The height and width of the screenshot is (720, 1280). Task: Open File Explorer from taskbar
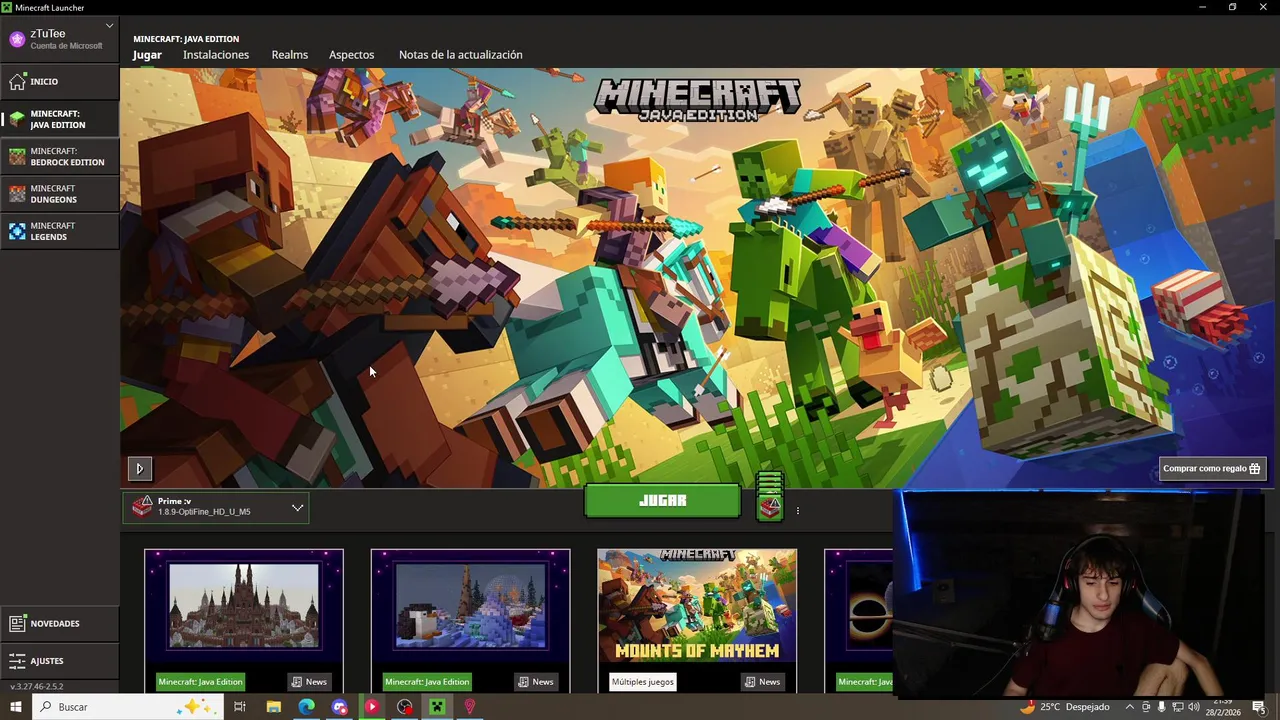click(x=273, y=707)
